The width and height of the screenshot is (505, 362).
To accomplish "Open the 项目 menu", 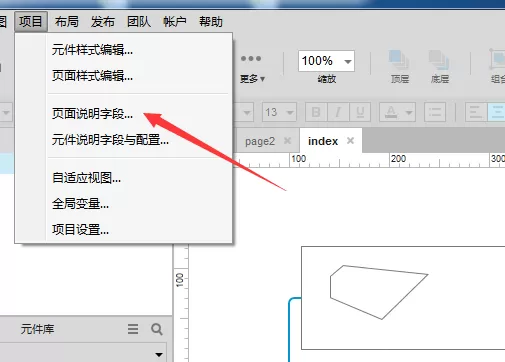I will click(x=31, y=22).
